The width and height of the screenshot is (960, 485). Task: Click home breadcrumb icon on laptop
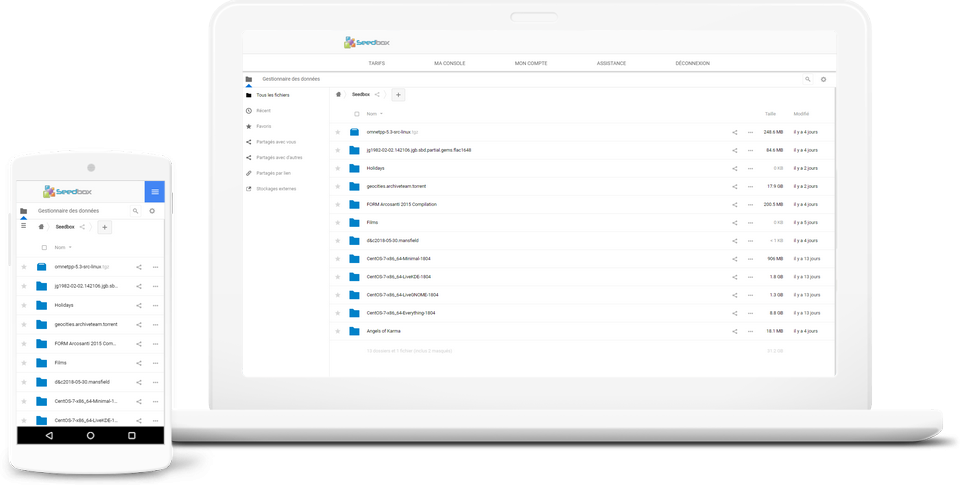(x=338, y=94)
